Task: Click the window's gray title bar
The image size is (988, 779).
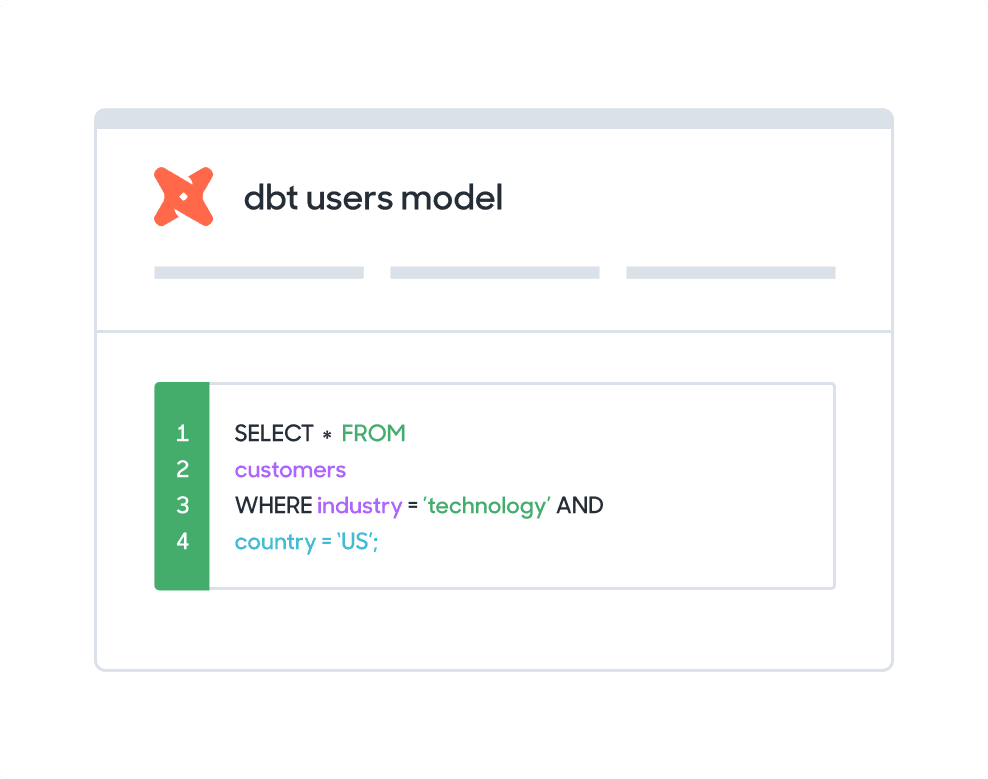Action: click(x=494, y=118)
